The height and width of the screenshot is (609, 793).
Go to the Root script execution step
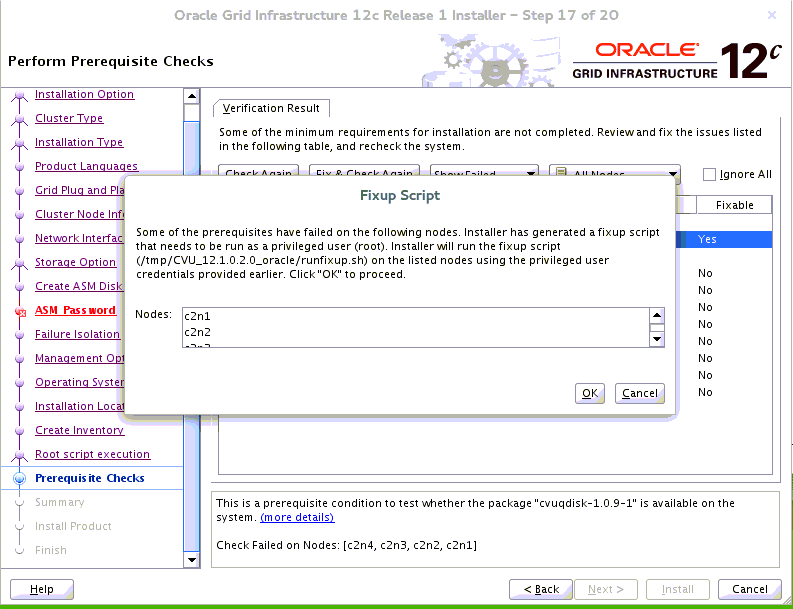[93, 454]
